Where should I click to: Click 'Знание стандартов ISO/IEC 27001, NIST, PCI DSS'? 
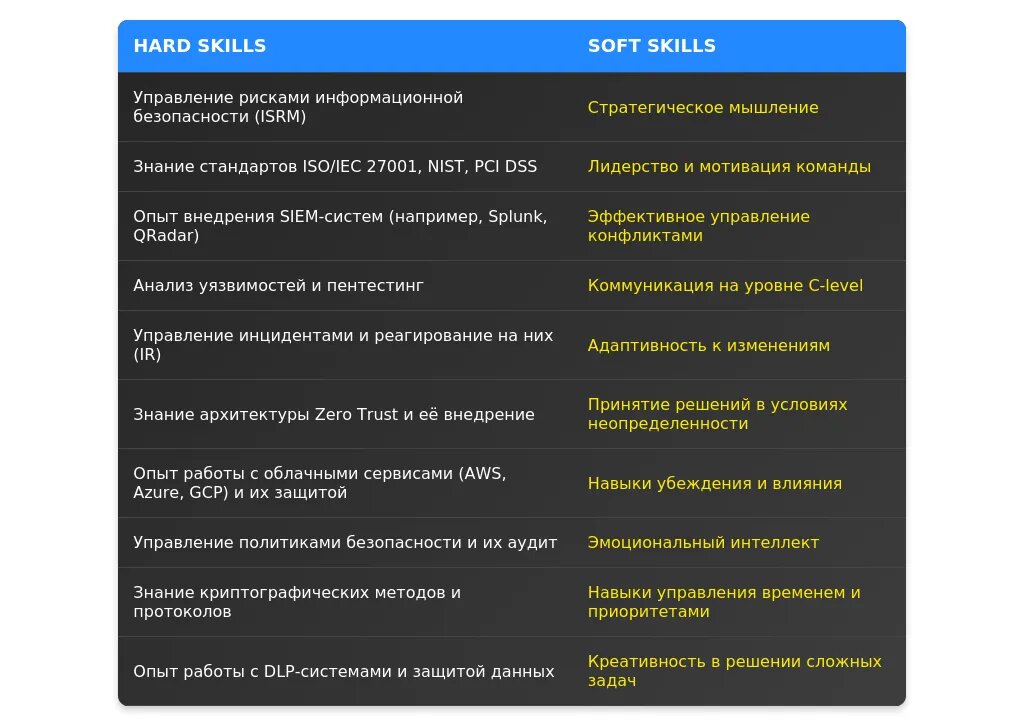[x=345, y=166]
